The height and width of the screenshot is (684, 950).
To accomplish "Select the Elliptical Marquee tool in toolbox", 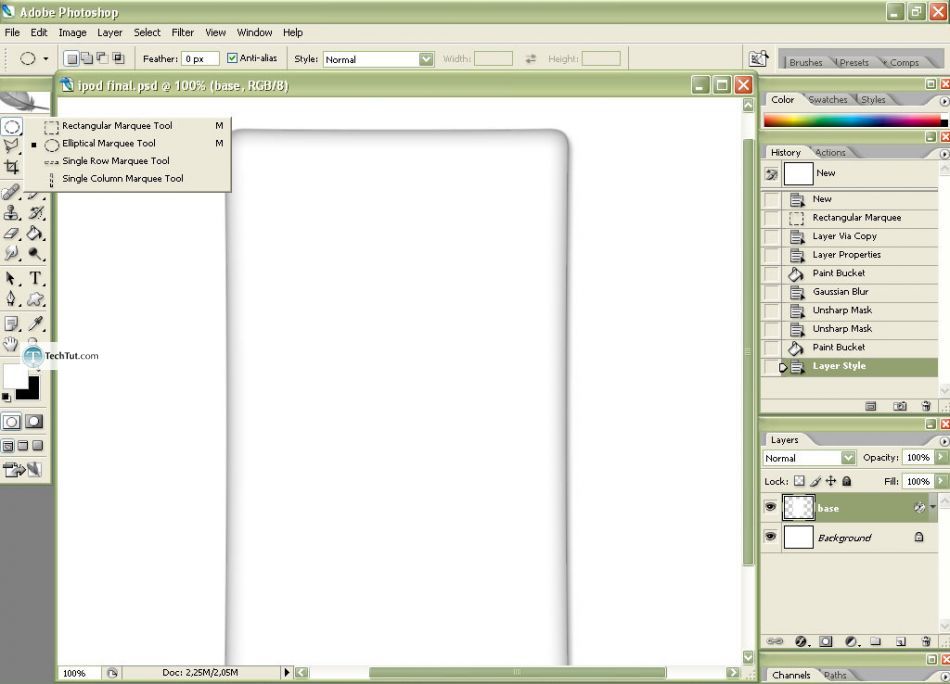I will tap(12, 127).
